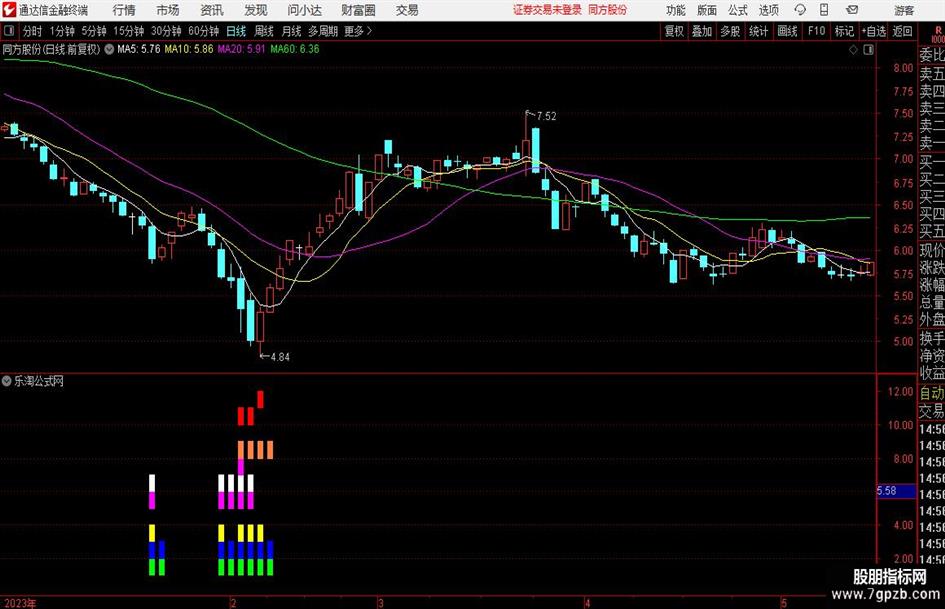
Task: Click the 2023年 timeline label
Action: click(x=19, y=603)
